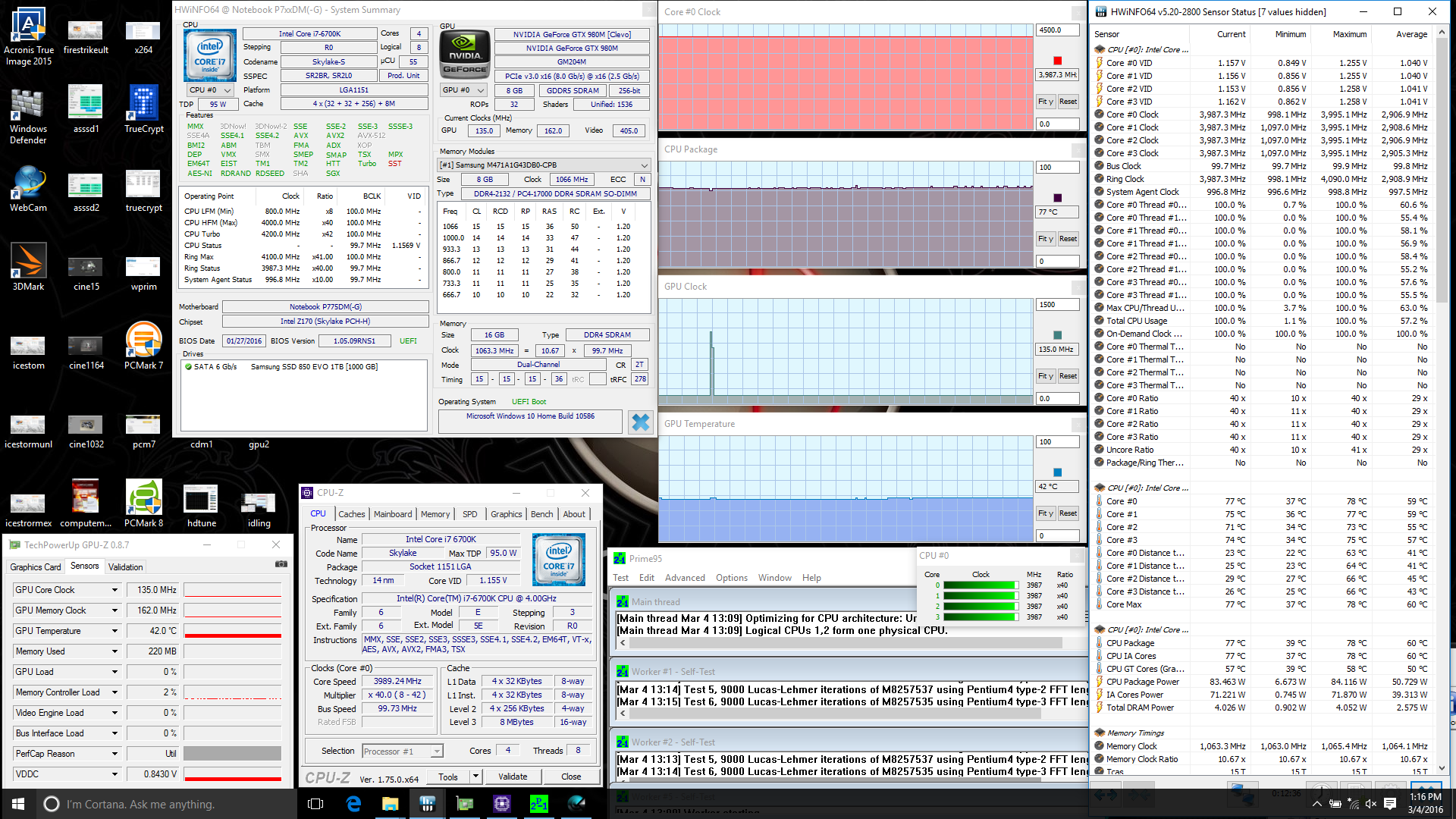
Task: Open the Windows Start menu
Action: [18, 804]
